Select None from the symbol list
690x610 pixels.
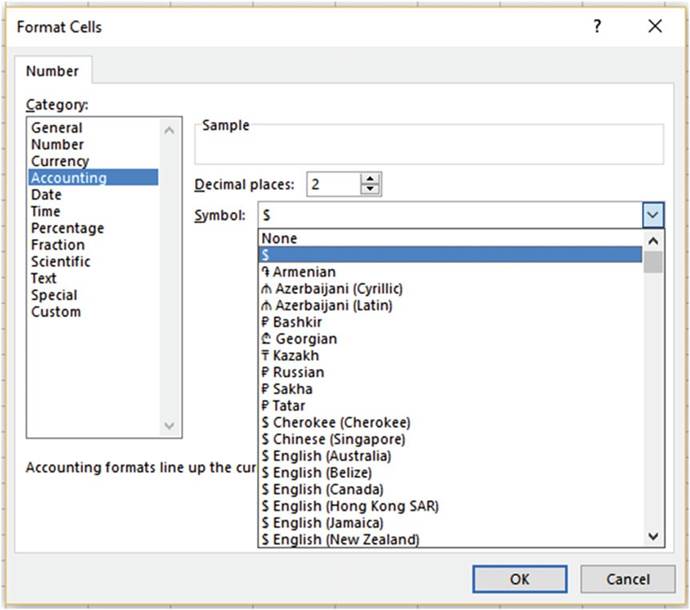pyautogui.click(x=279, y=239)
